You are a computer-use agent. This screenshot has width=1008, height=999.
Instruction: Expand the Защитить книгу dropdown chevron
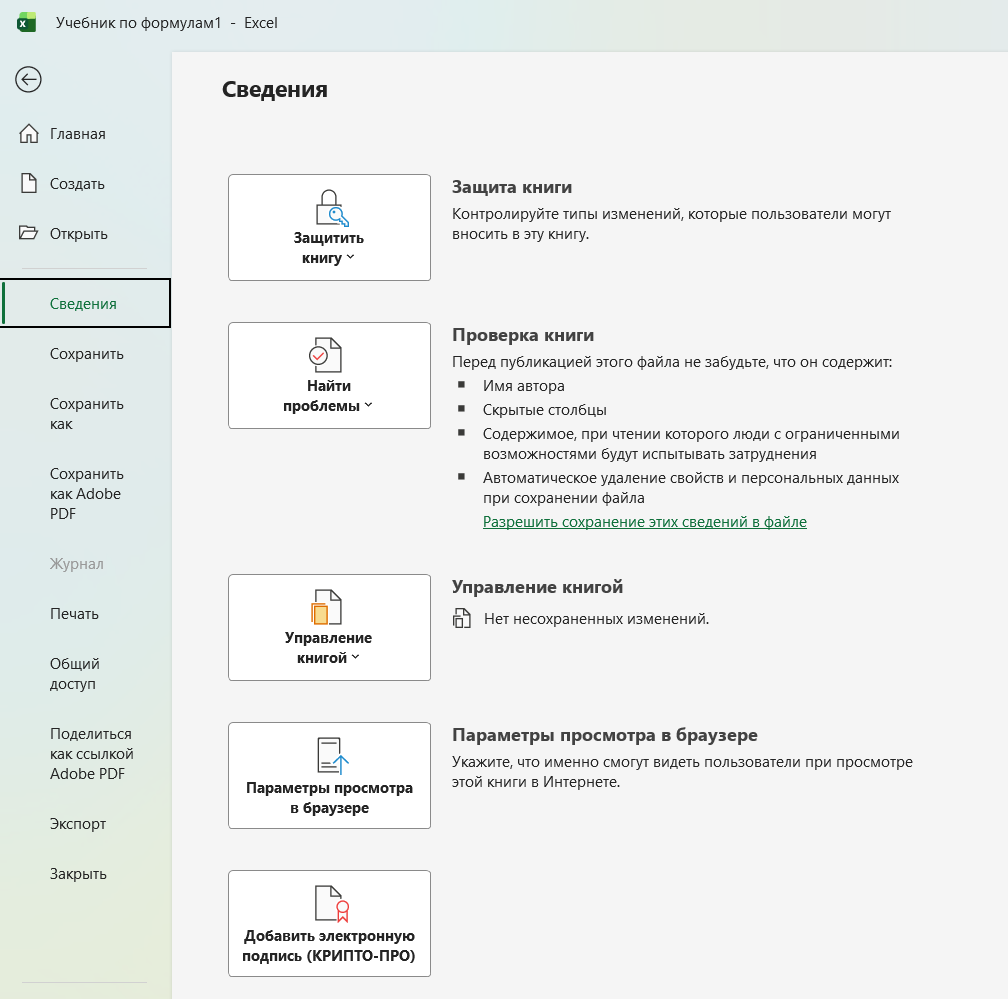(x=350, y=257)
